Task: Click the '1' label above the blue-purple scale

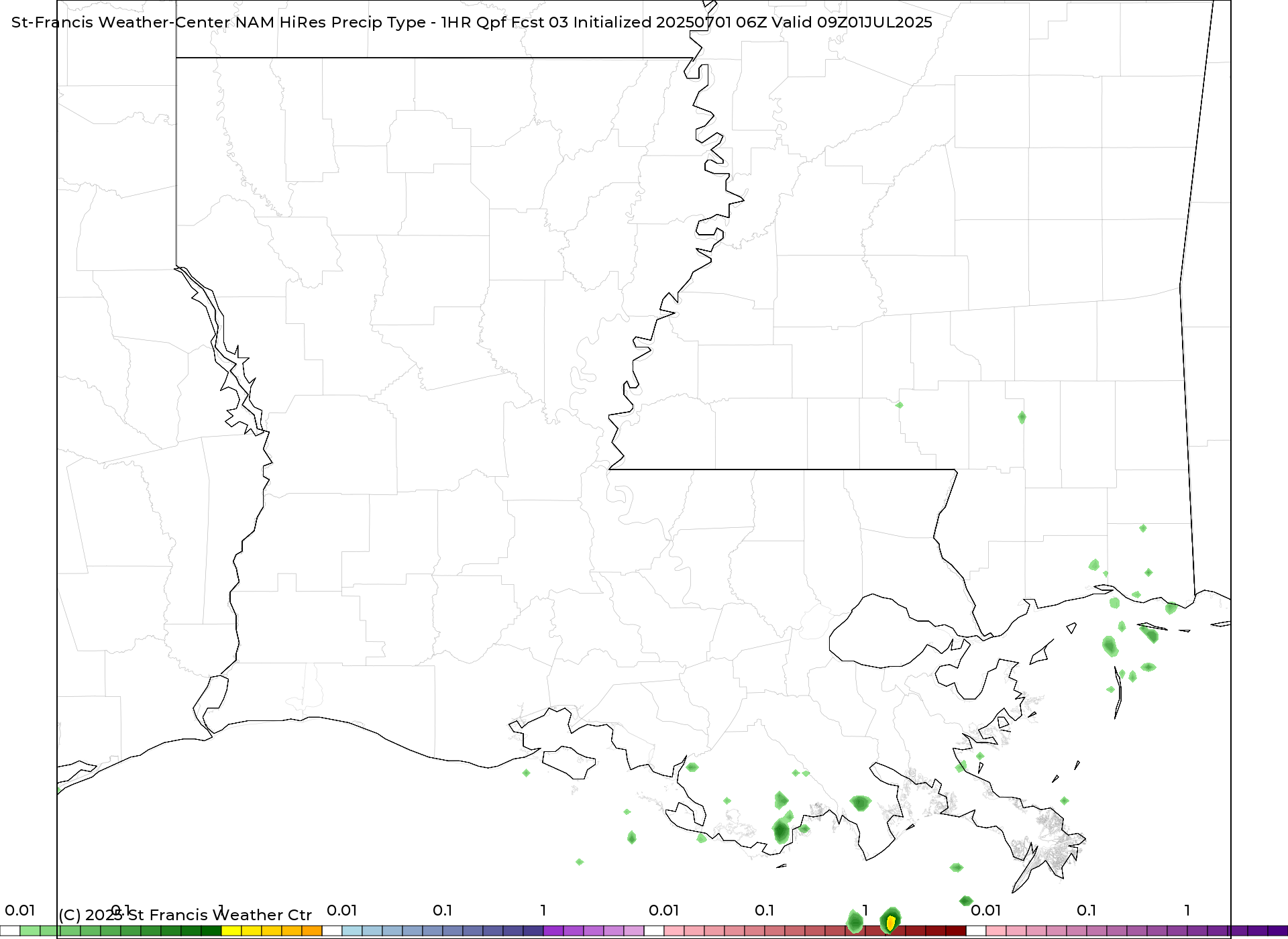Action: pos(543,910)
